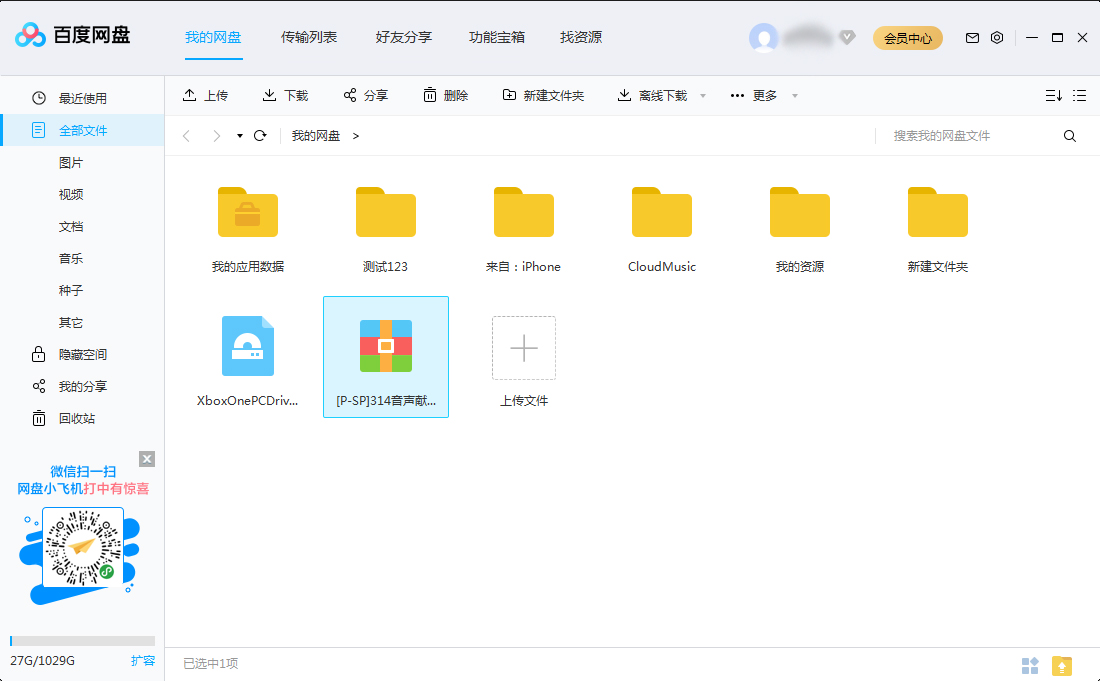Switch view using bottom-right grid icon
This screenshot has height=681, width=1100.
pos(1029,663)
